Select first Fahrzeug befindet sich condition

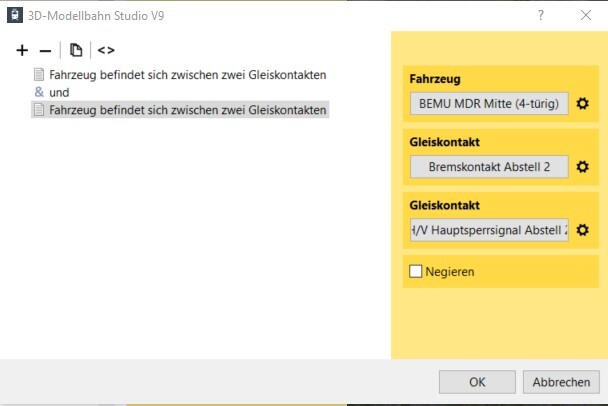(x=180, y=74)
